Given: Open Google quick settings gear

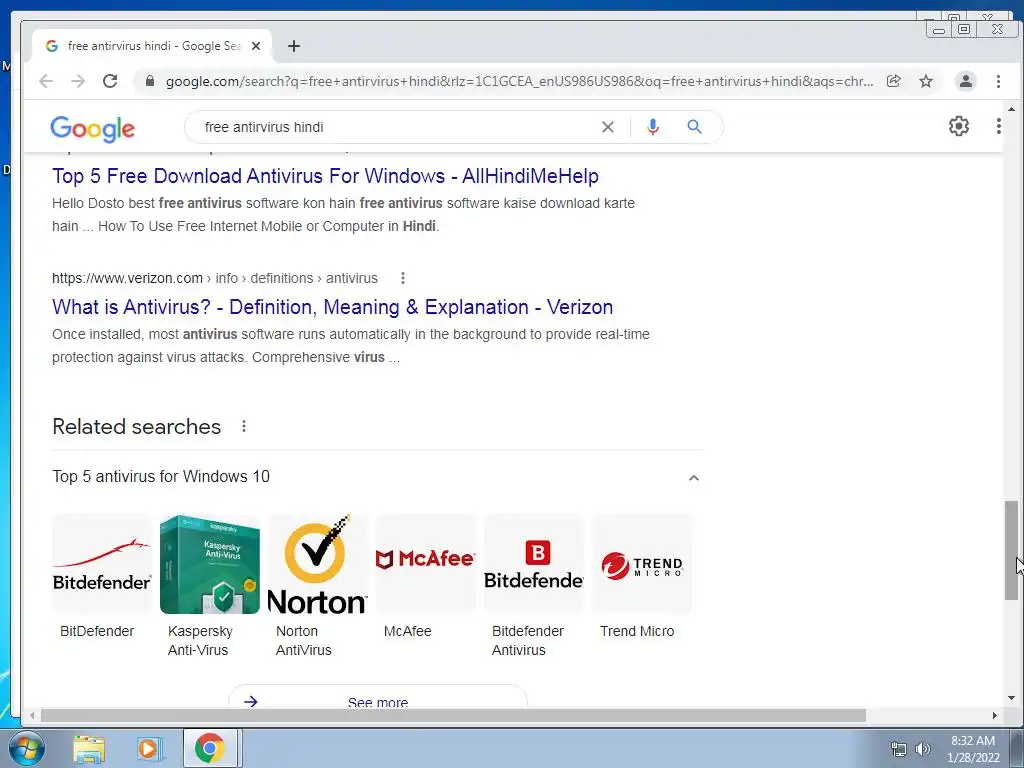Looking at the screenshot, I should point(959,126).
